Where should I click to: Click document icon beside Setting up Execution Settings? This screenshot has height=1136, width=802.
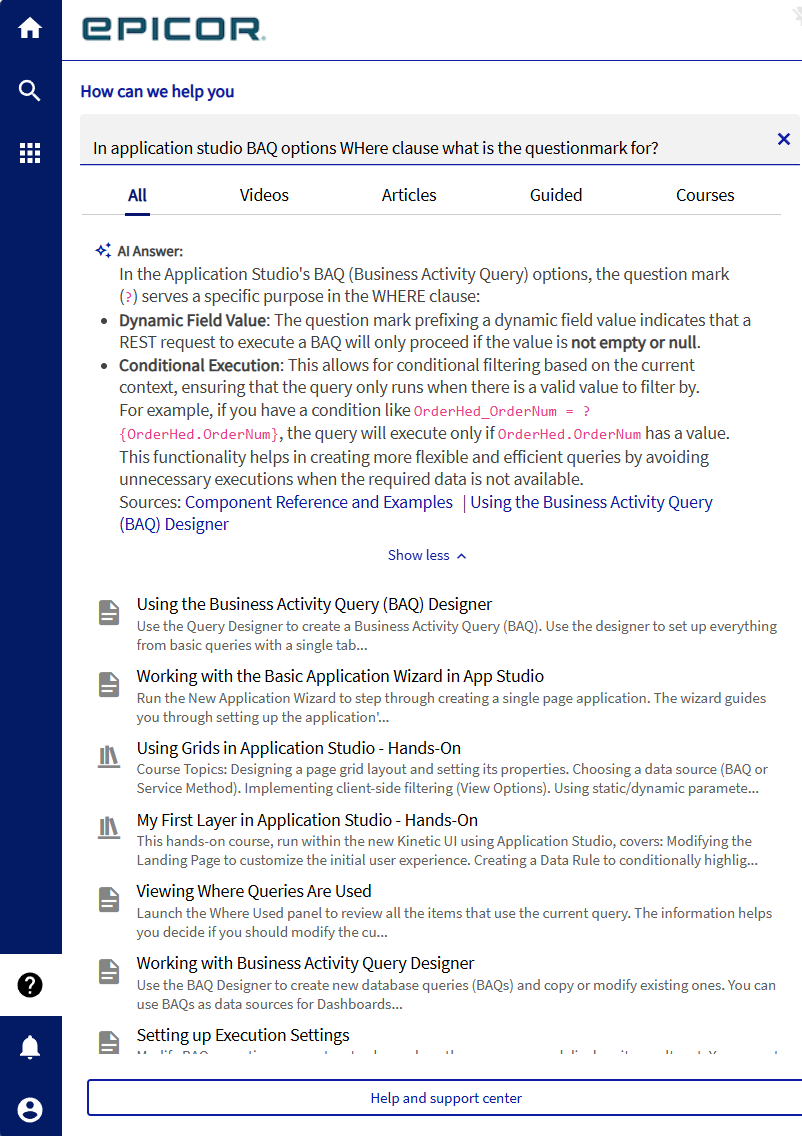(109, 1042)
